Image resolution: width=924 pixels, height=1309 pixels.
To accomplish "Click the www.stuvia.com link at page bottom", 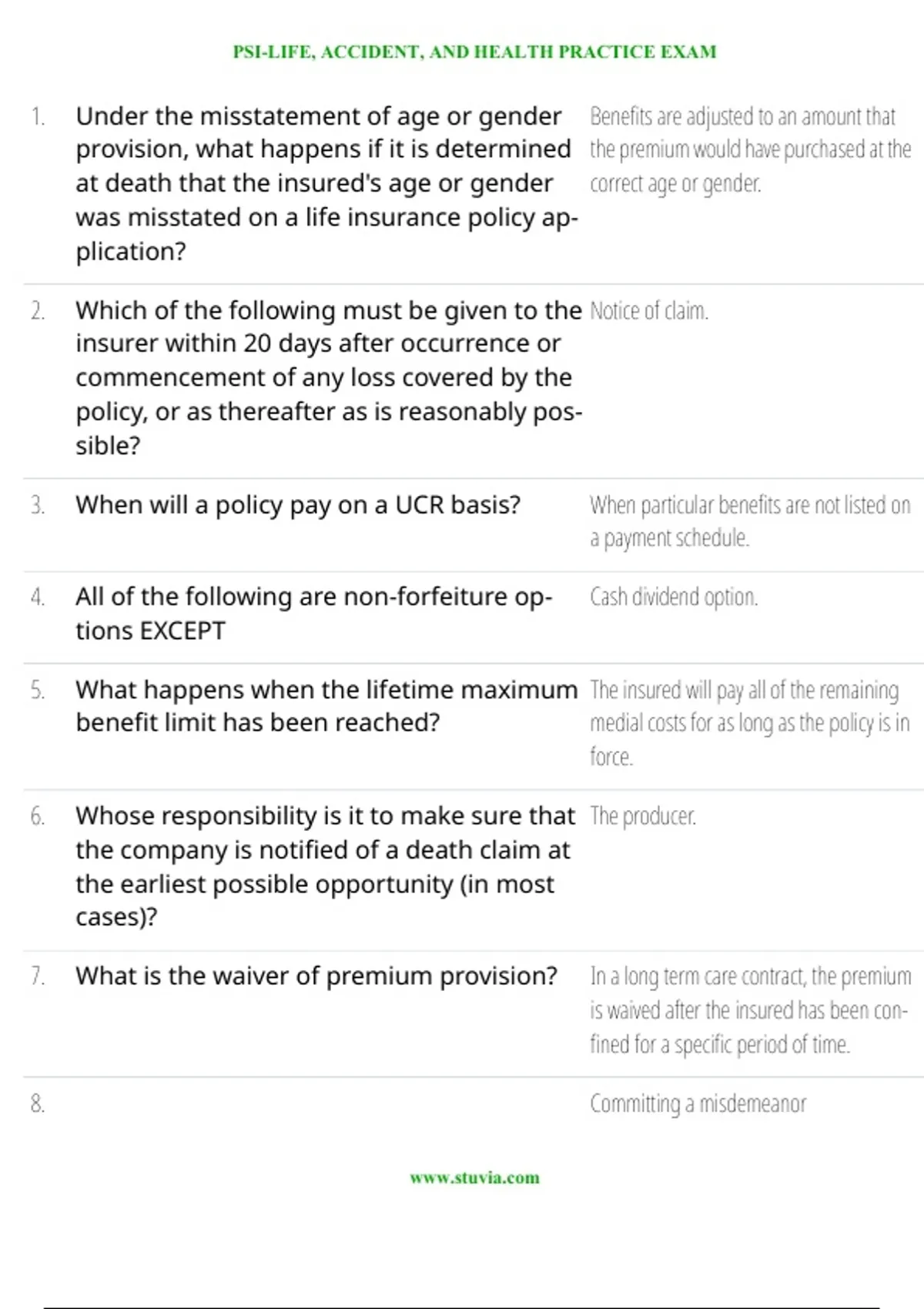I will (x=474, y=1177).
